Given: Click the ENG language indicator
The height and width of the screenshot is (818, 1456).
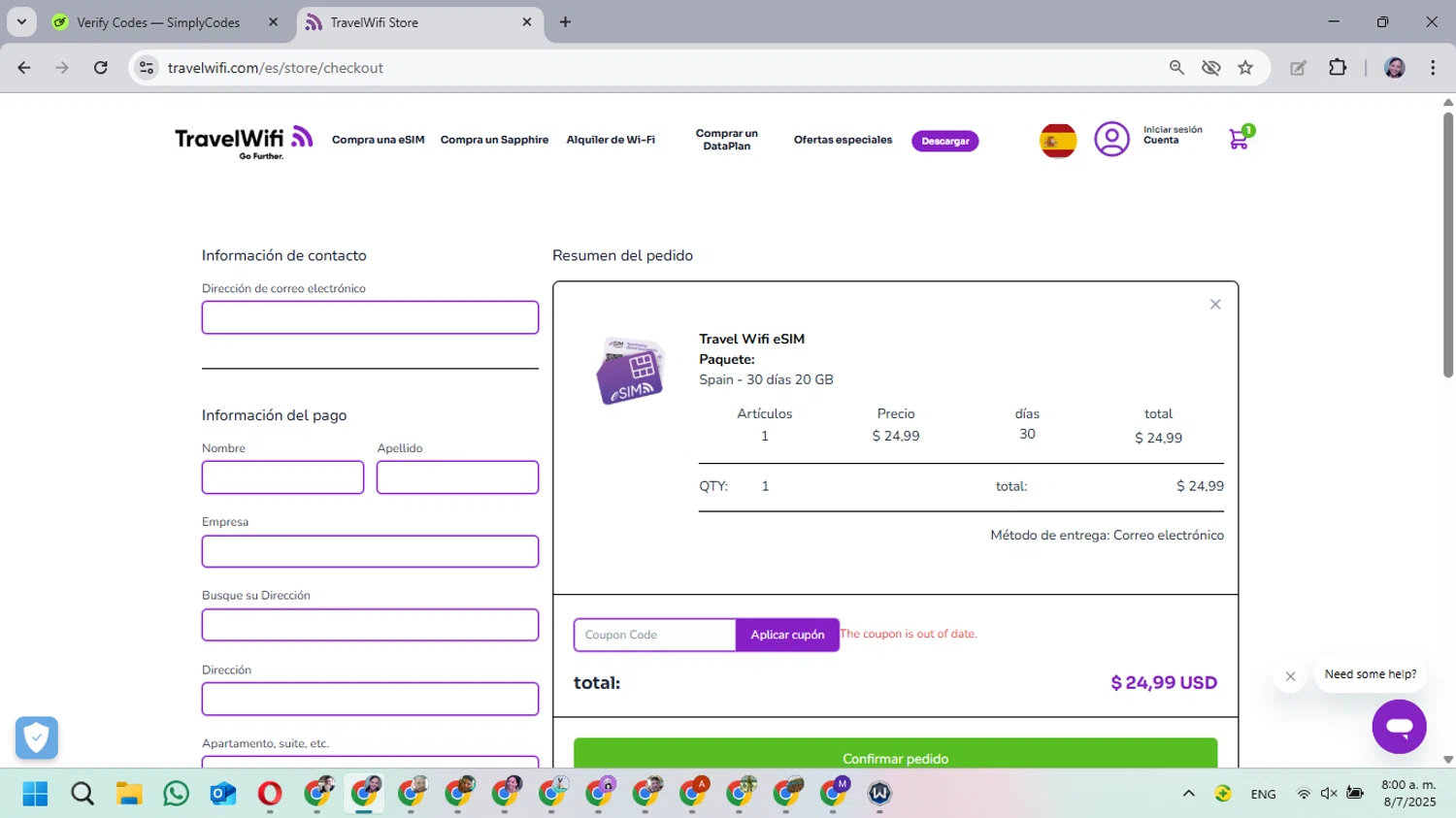Looking at the screenshot, I should point(1263,794).
